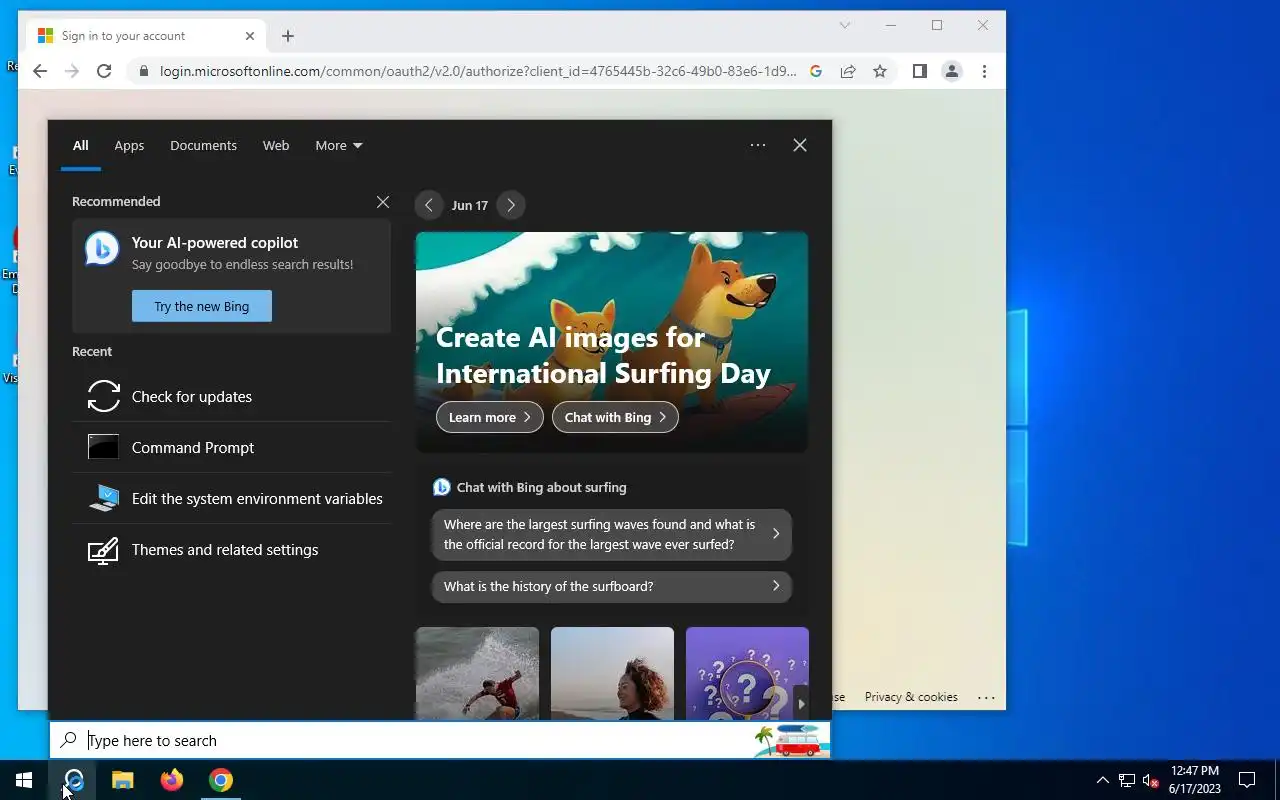Expand the More dropdown in the search panel
Screen dimensions: 1280x800
click(339, 145)
